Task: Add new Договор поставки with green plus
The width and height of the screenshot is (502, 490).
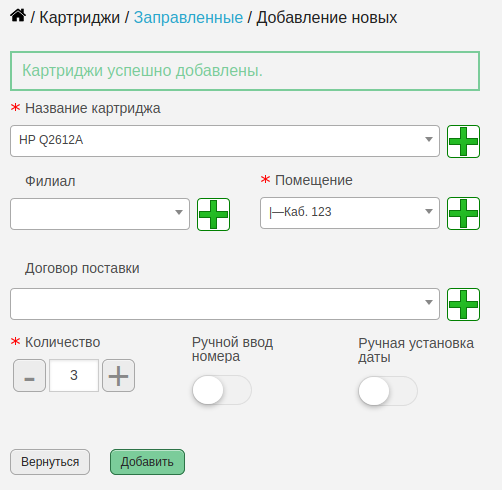Action: (x=463, y=304)
